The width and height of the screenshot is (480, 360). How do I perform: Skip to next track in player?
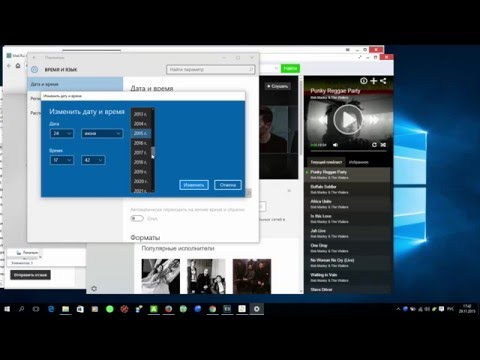click(x=373, y=119)
